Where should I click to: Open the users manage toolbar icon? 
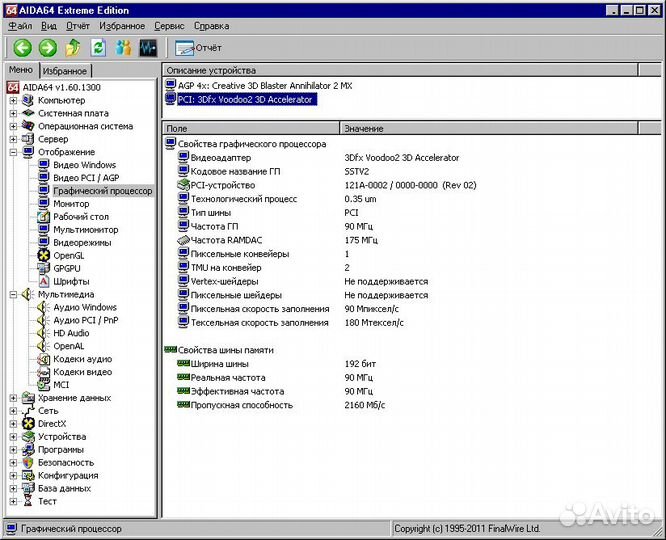(x=124, y=48)
